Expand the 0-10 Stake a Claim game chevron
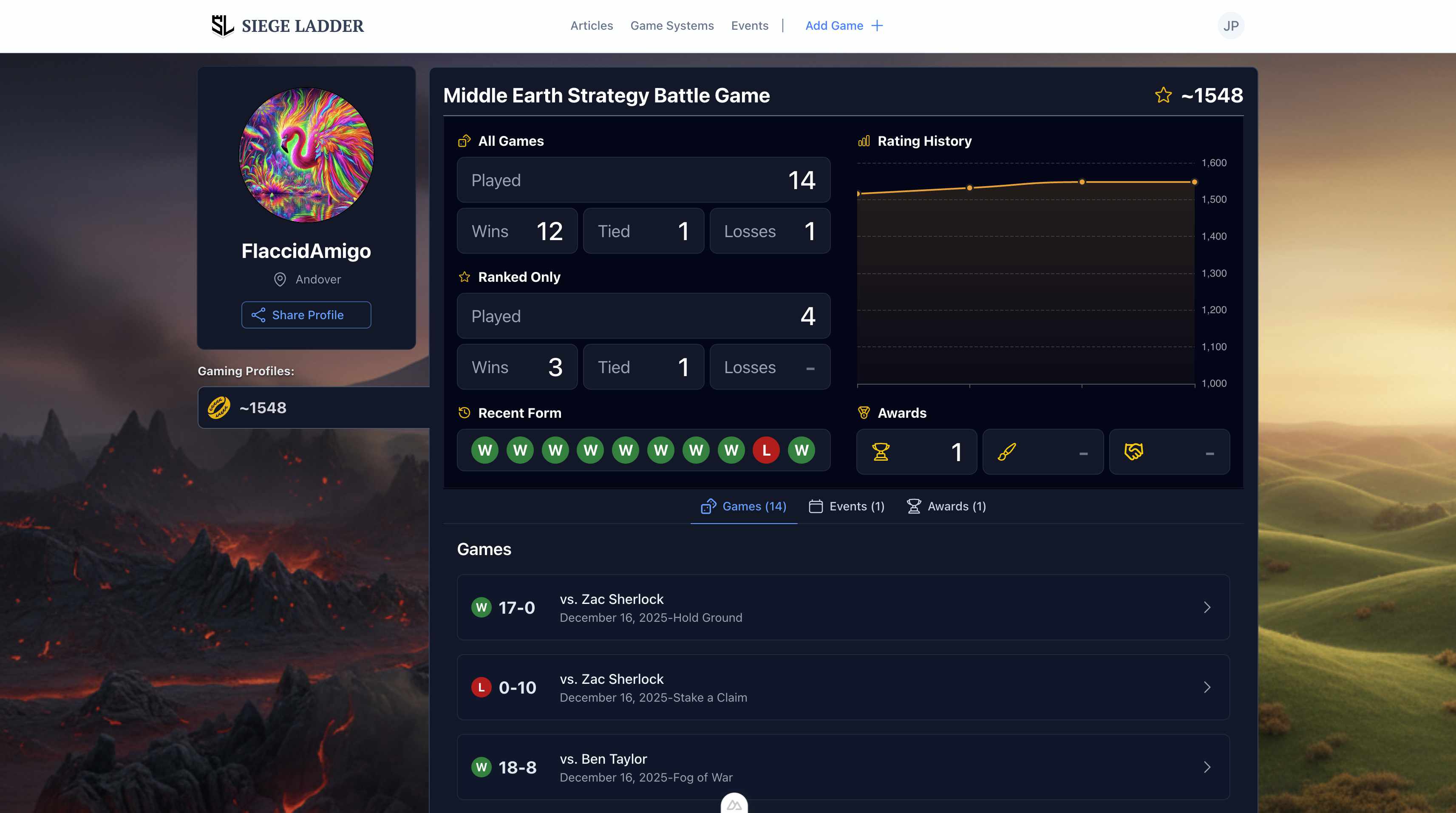Viewport: 1456px width, 813px height. (x=1207, y=687)
